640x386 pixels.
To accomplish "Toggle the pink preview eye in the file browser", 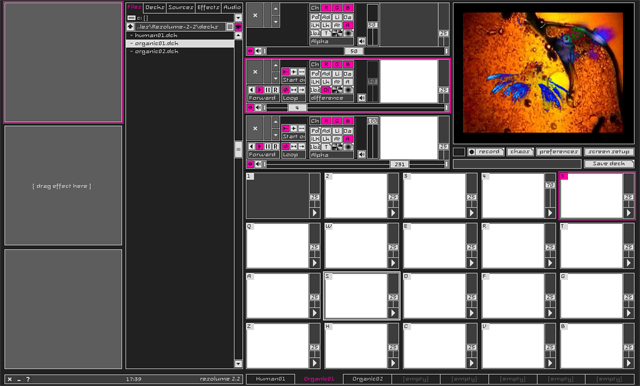I will coord(238,27).
